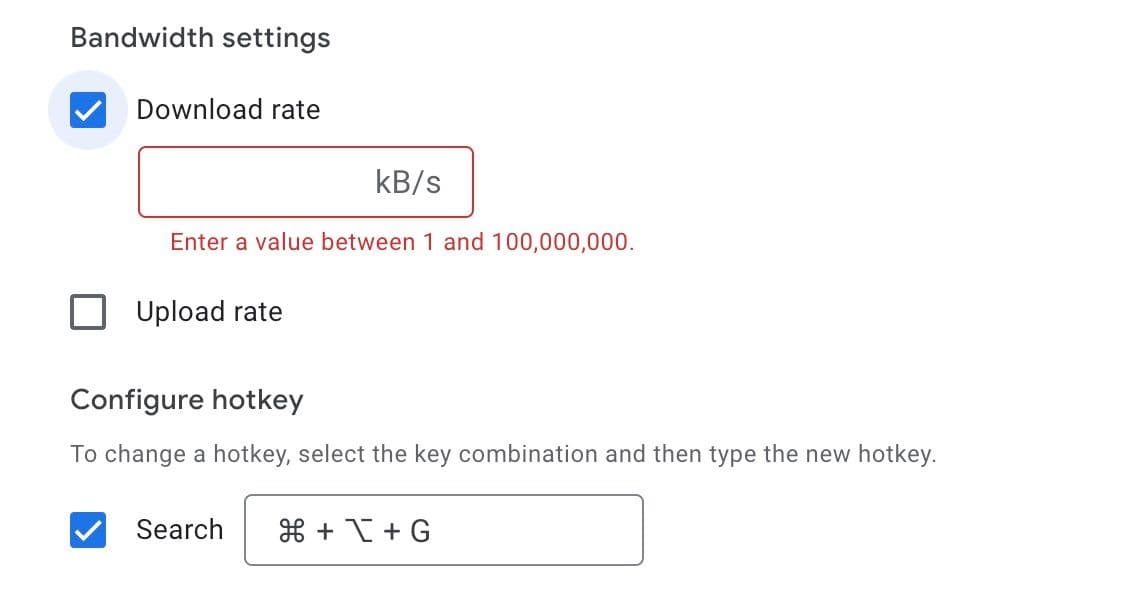This screenshot has width=1130, height=602.
Task: Enable the Upload rate checkbox
Action: click(x=88, y=312)
